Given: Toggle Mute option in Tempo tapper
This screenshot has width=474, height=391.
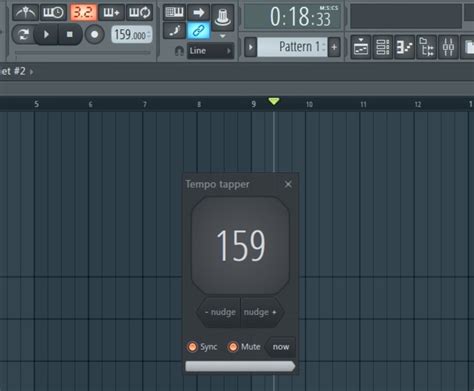Looking at the screenshot, I should [244, 347].
